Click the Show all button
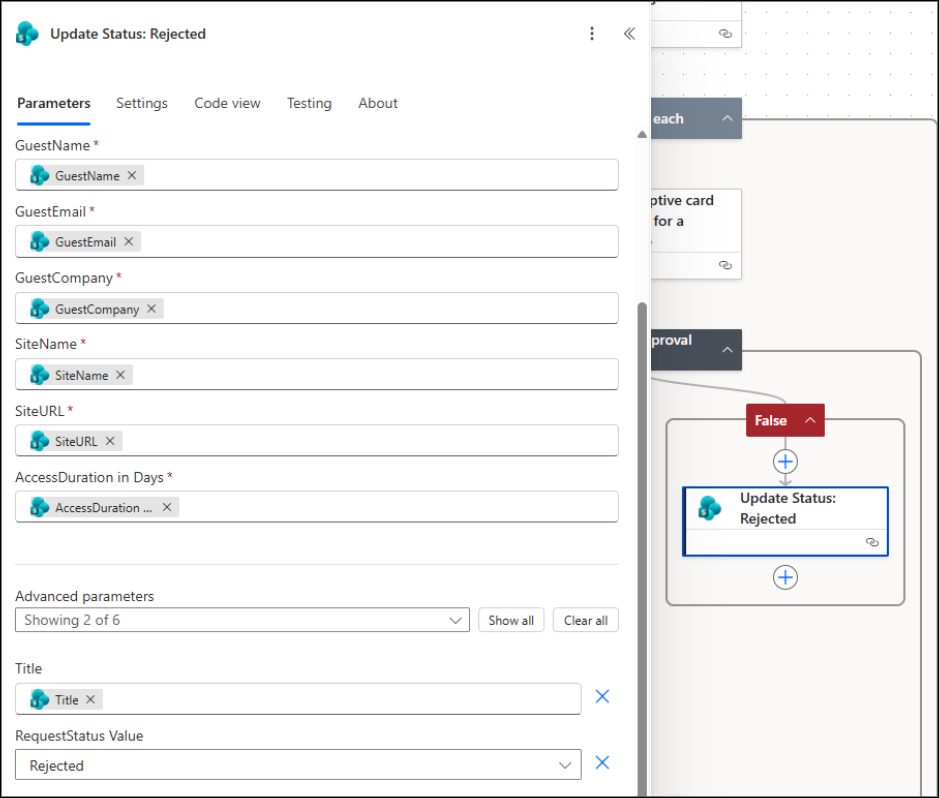The width and height of the screenshot is (939, 798). 511,620
